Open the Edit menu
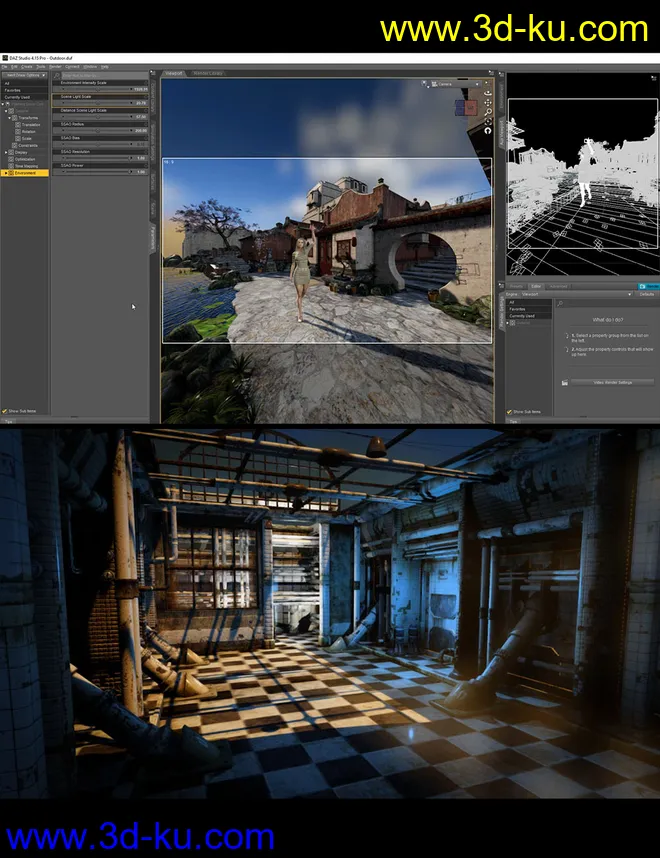 pos(14,67)
